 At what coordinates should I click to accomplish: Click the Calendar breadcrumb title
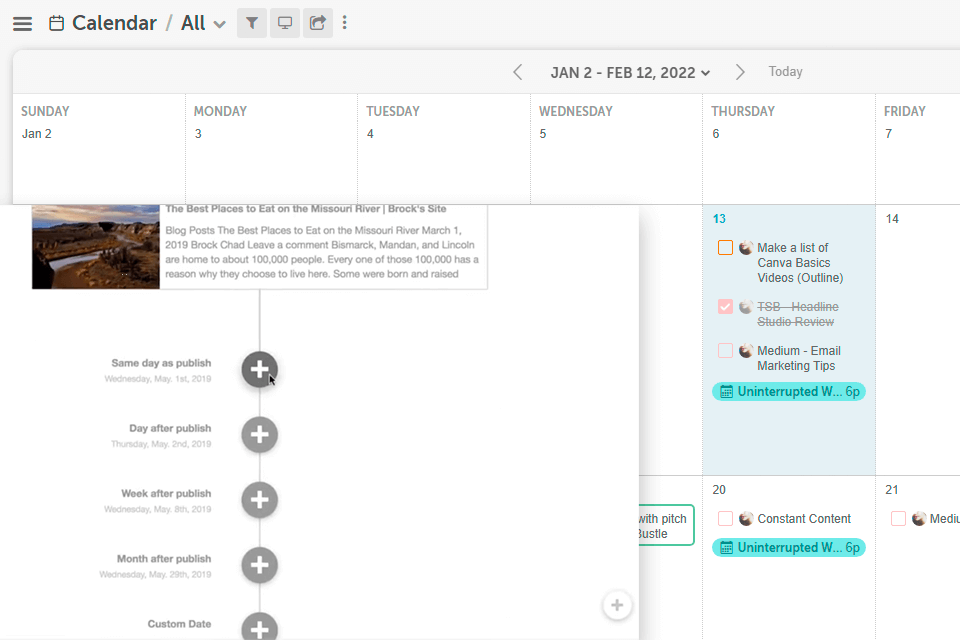pyautogui.click(x=114, y=23)
